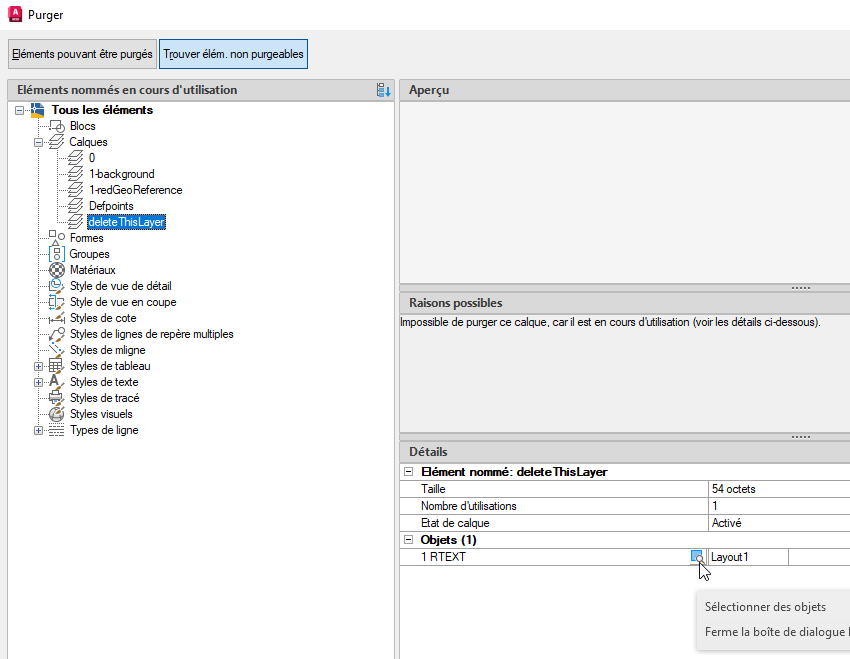
Task: Click the tree sort order icon
Action: [x=381, y=90]
